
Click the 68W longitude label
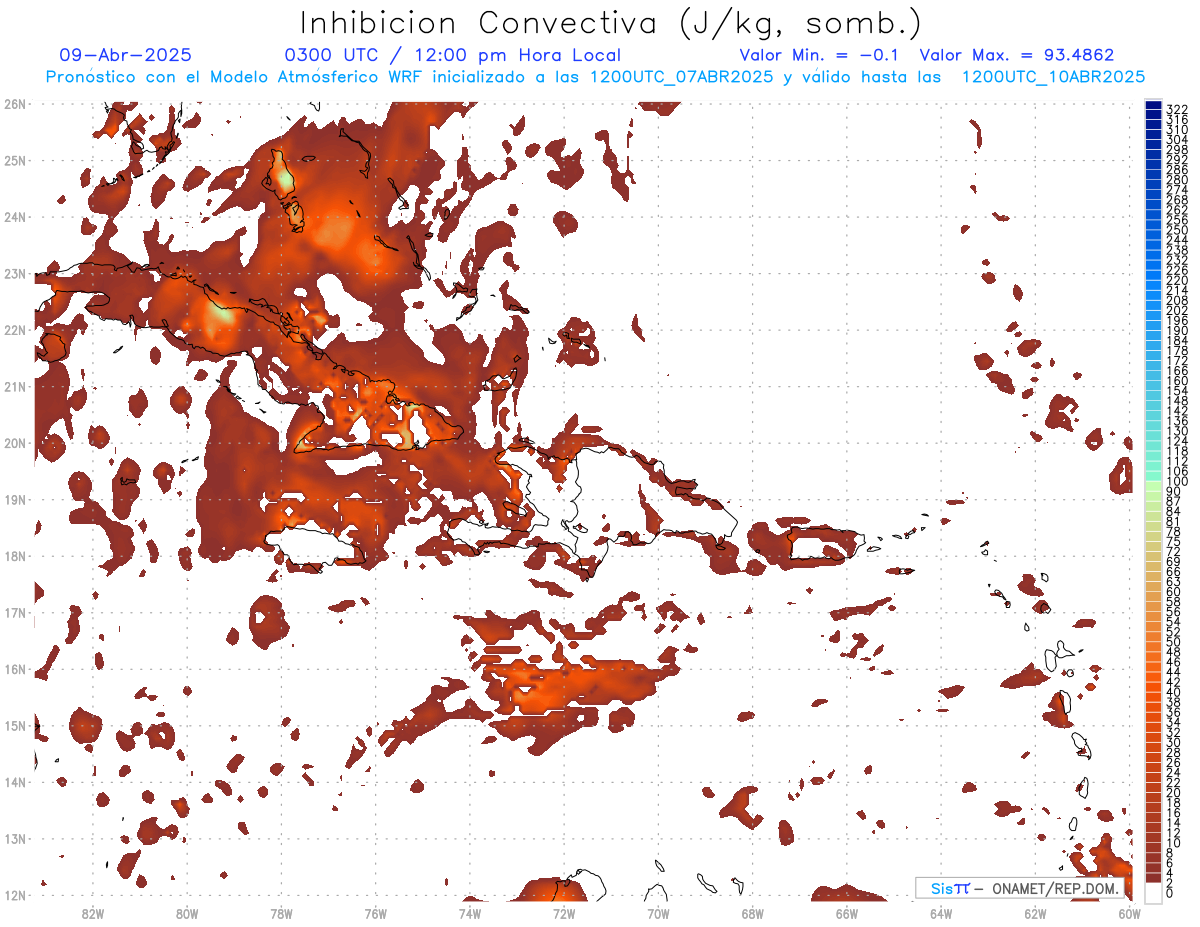click(x=753, y=914)
